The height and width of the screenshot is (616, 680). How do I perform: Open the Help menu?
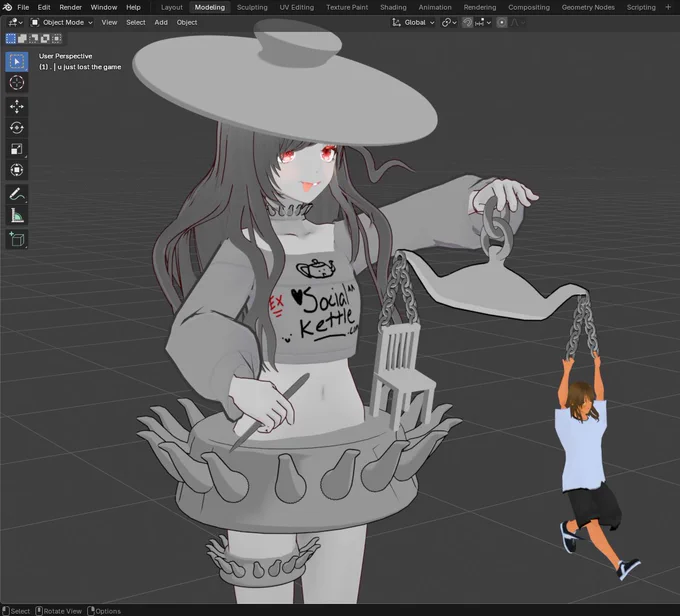pyautogui.click(x=133, y=7)
